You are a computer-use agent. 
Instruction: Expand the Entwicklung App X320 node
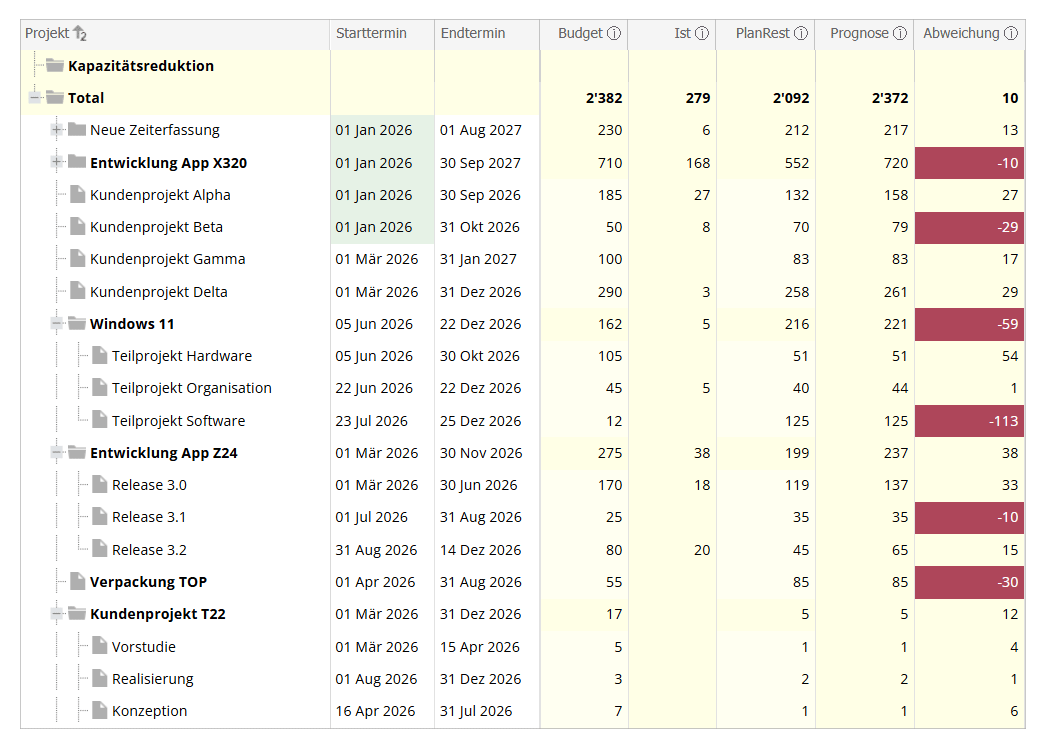tap(57, 163)
